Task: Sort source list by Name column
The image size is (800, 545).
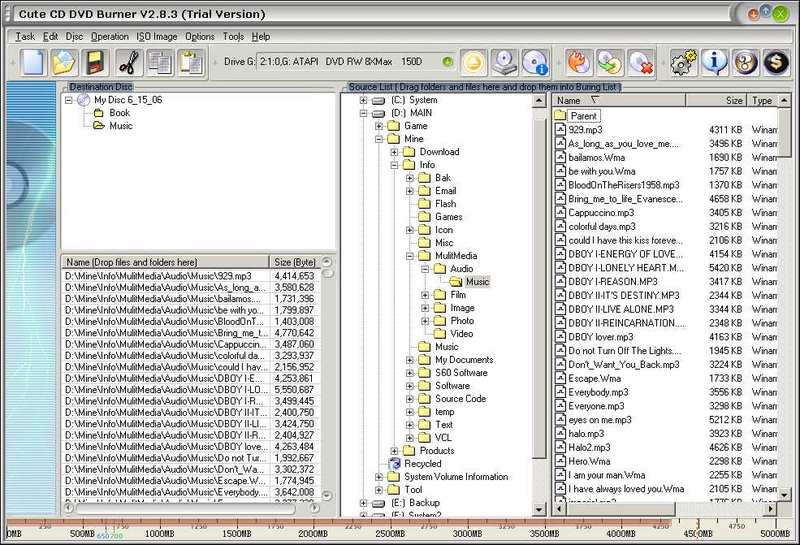Action: [619, 101]
